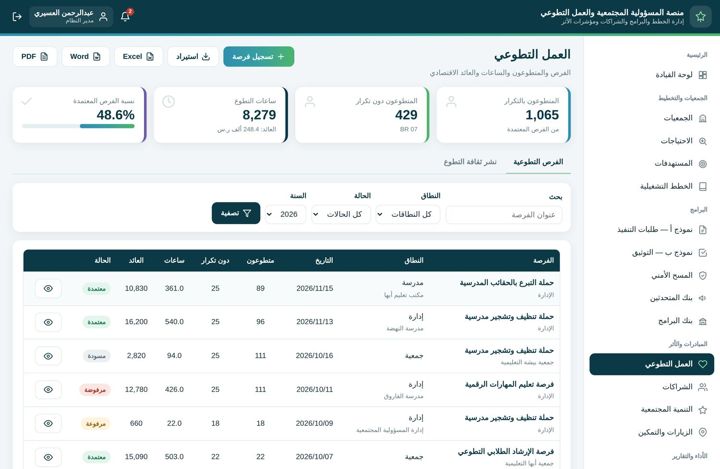Click date cell 2026/10/07
The image size is (720, 469).
315,457
